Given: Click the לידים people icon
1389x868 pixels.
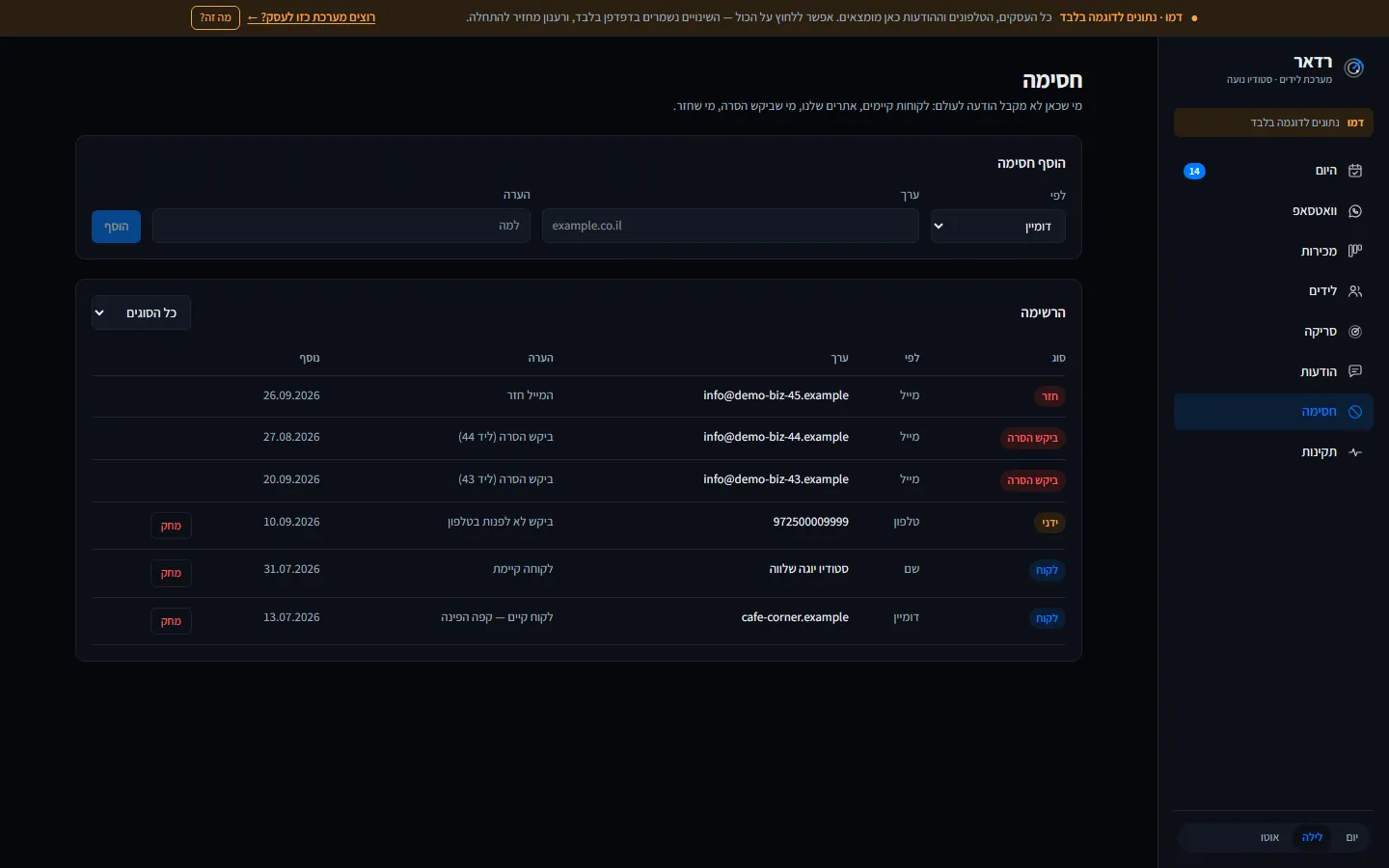Looking at the screenshot, I should (x=1355, y=291).
